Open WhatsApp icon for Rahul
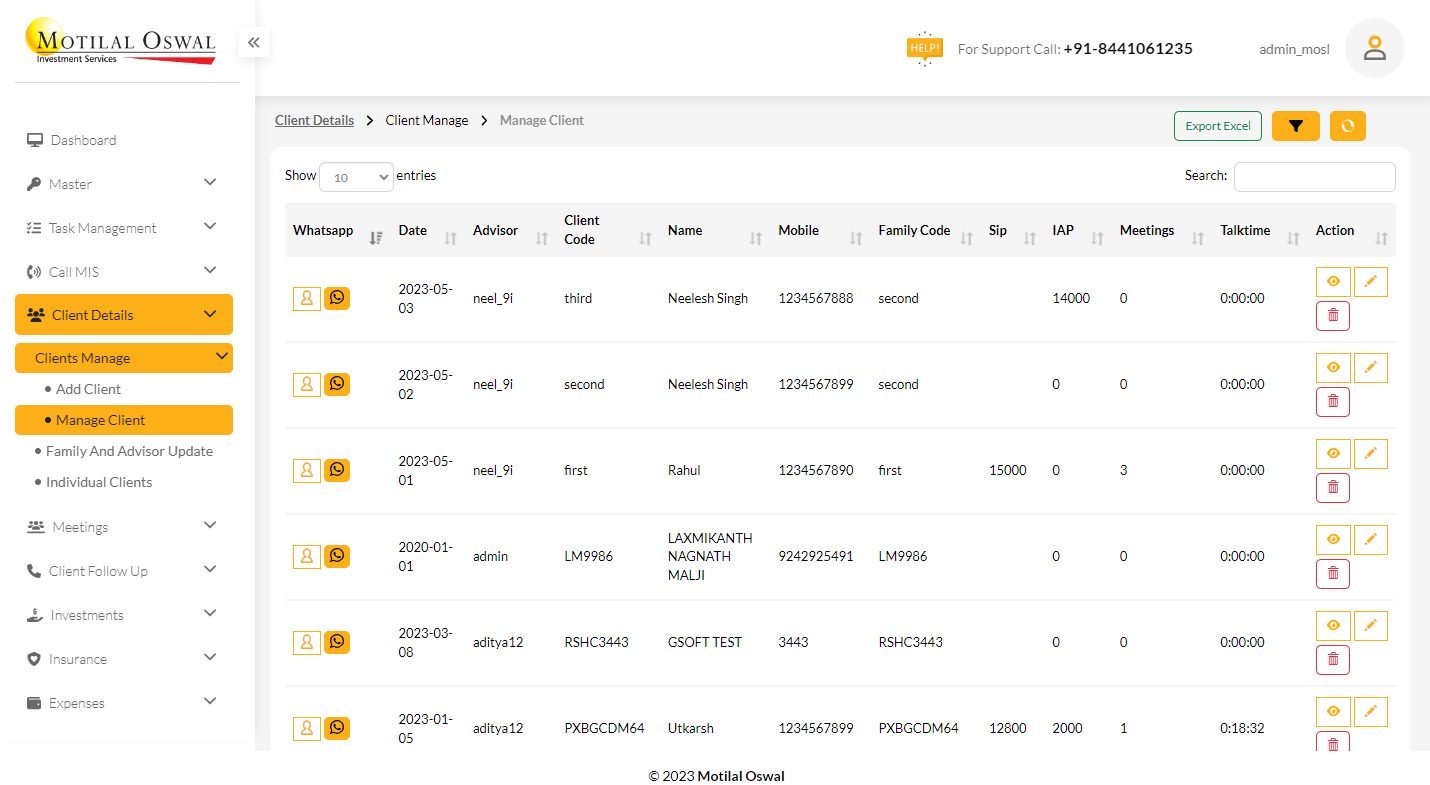The image size is (1430, 785). [337, 470]
